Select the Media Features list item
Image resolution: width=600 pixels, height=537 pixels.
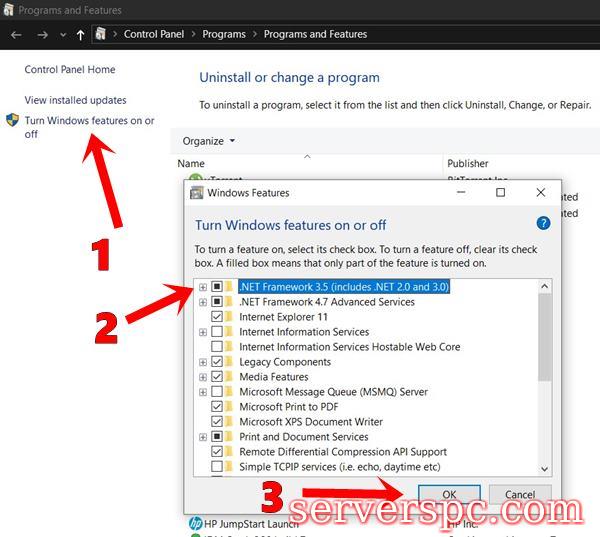pos(273,377)
